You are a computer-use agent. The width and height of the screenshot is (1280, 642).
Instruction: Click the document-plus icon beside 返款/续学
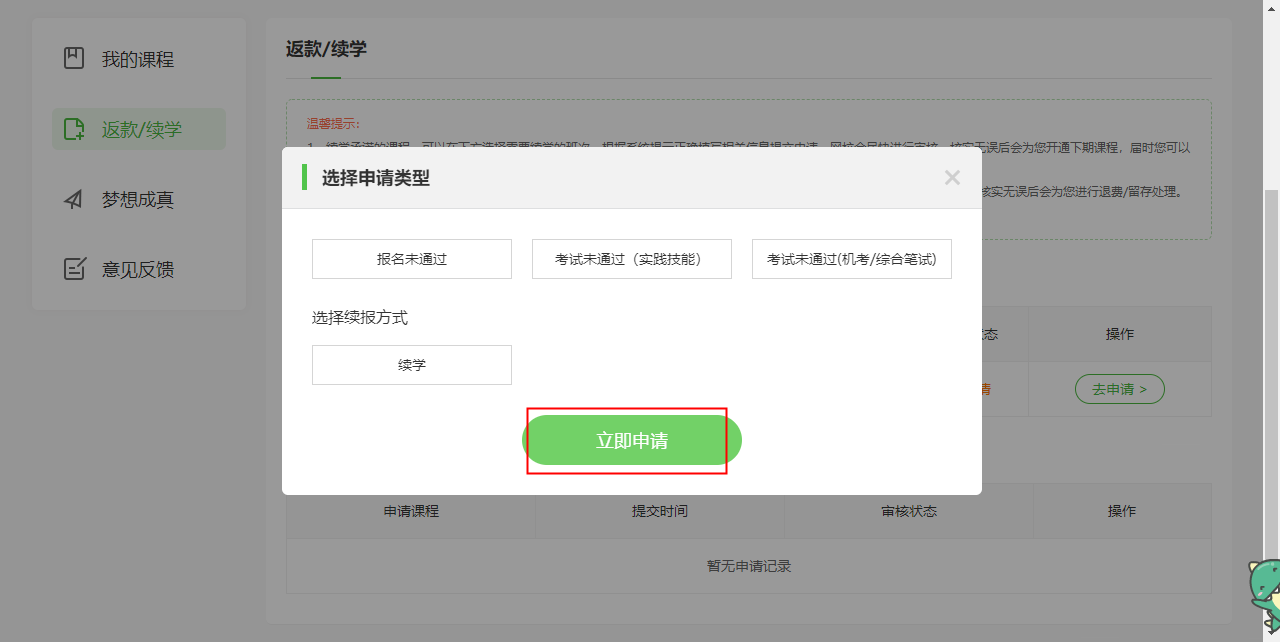pyautogui.click(x=74, y=129)
